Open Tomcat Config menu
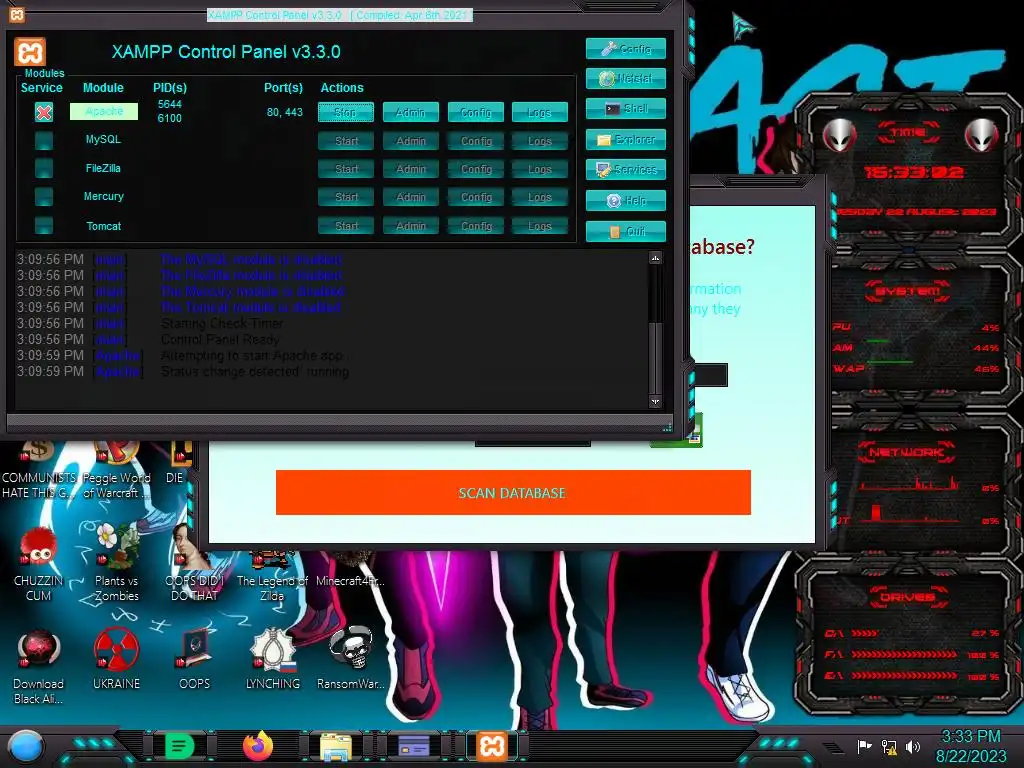The image size is (1024, 768). click(x=475, y=226)
